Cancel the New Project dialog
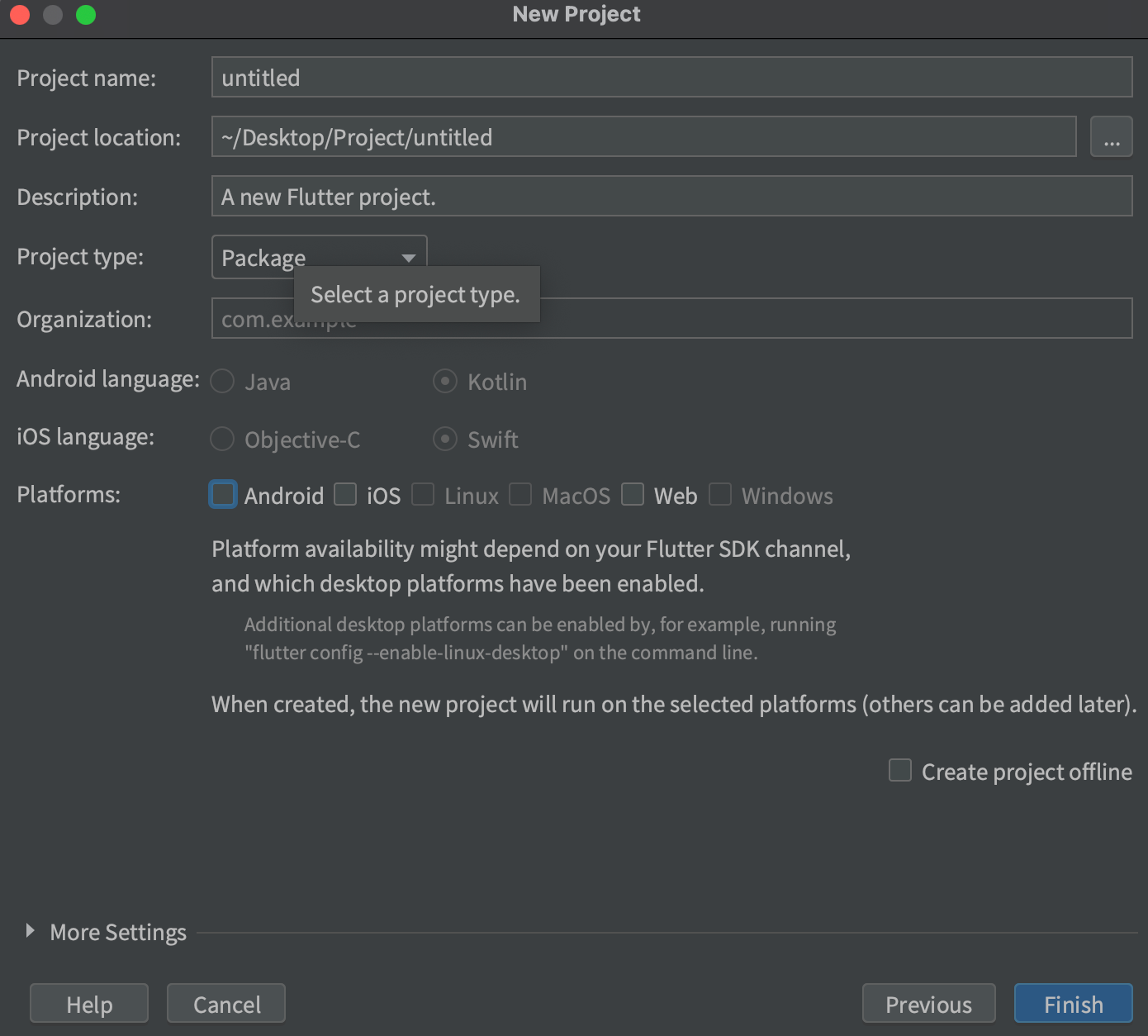1148x1036 pixels. pyautogui.click(x=226, y=1004)
